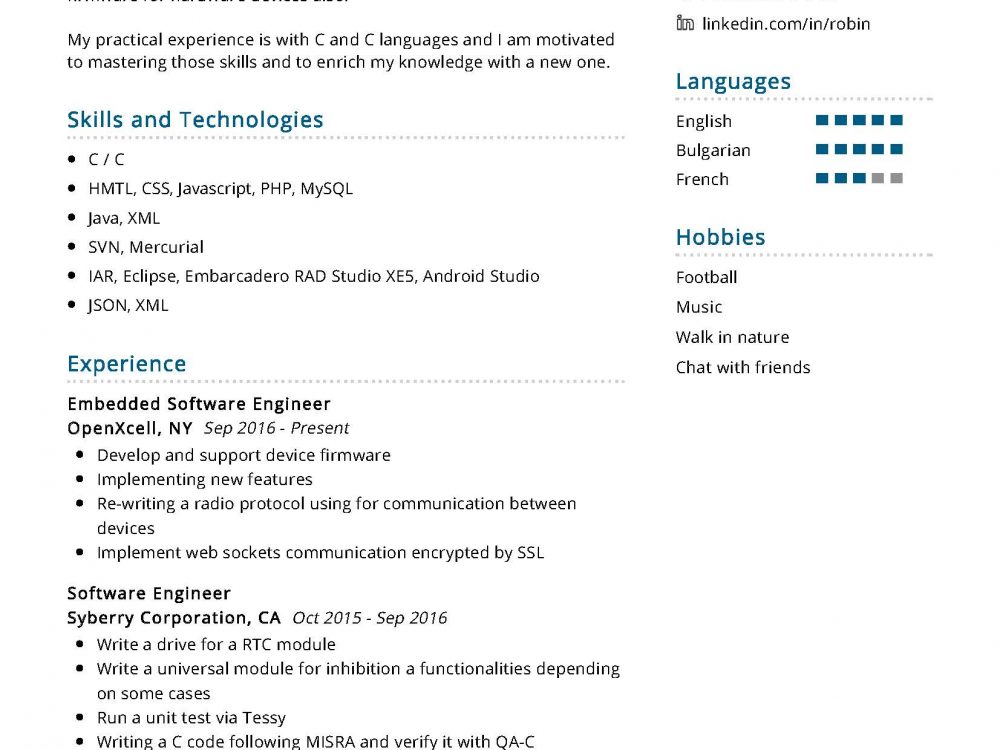Select the Embedded Software Engineer job title
The image size is (1000, 750).
(198, 404)
